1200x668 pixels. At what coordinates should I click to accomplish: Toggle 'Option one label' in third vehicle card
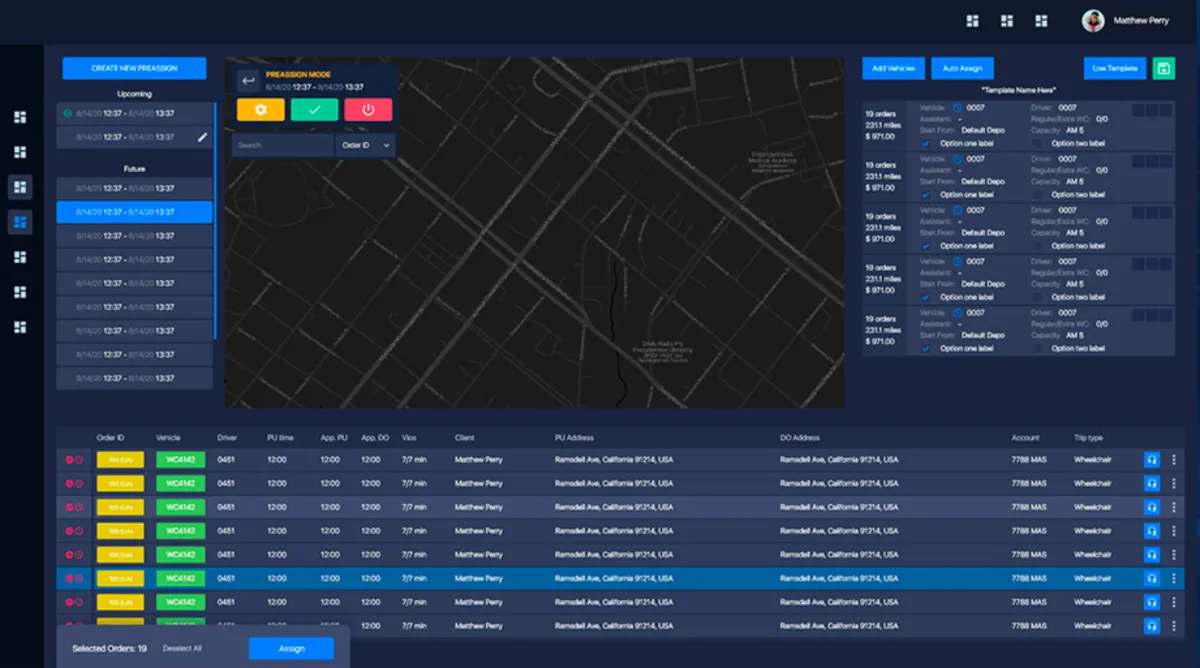[x=925, y=246]
